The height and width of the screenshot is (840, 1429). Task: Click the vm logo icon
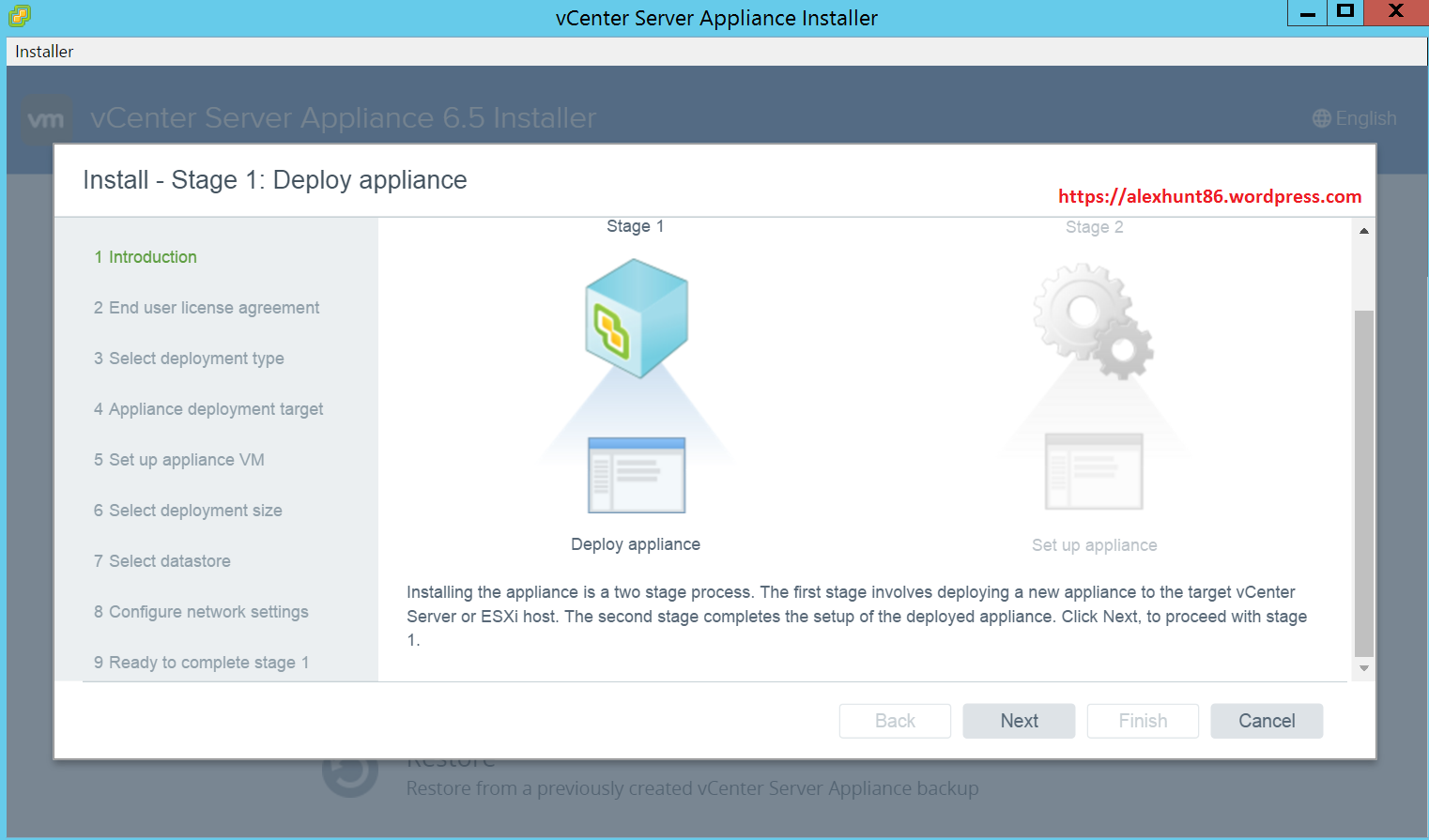click(x=45, y=118)
